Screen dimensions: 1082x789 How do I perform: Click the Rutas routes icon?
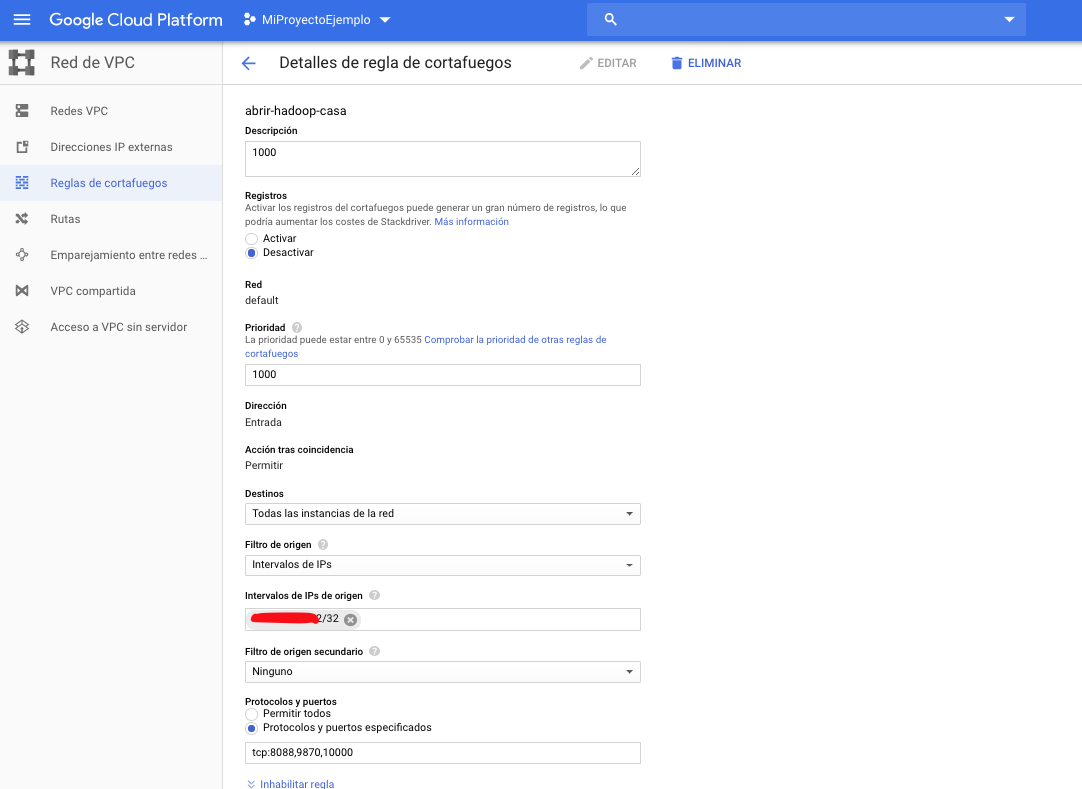click(x=22, y=219)
